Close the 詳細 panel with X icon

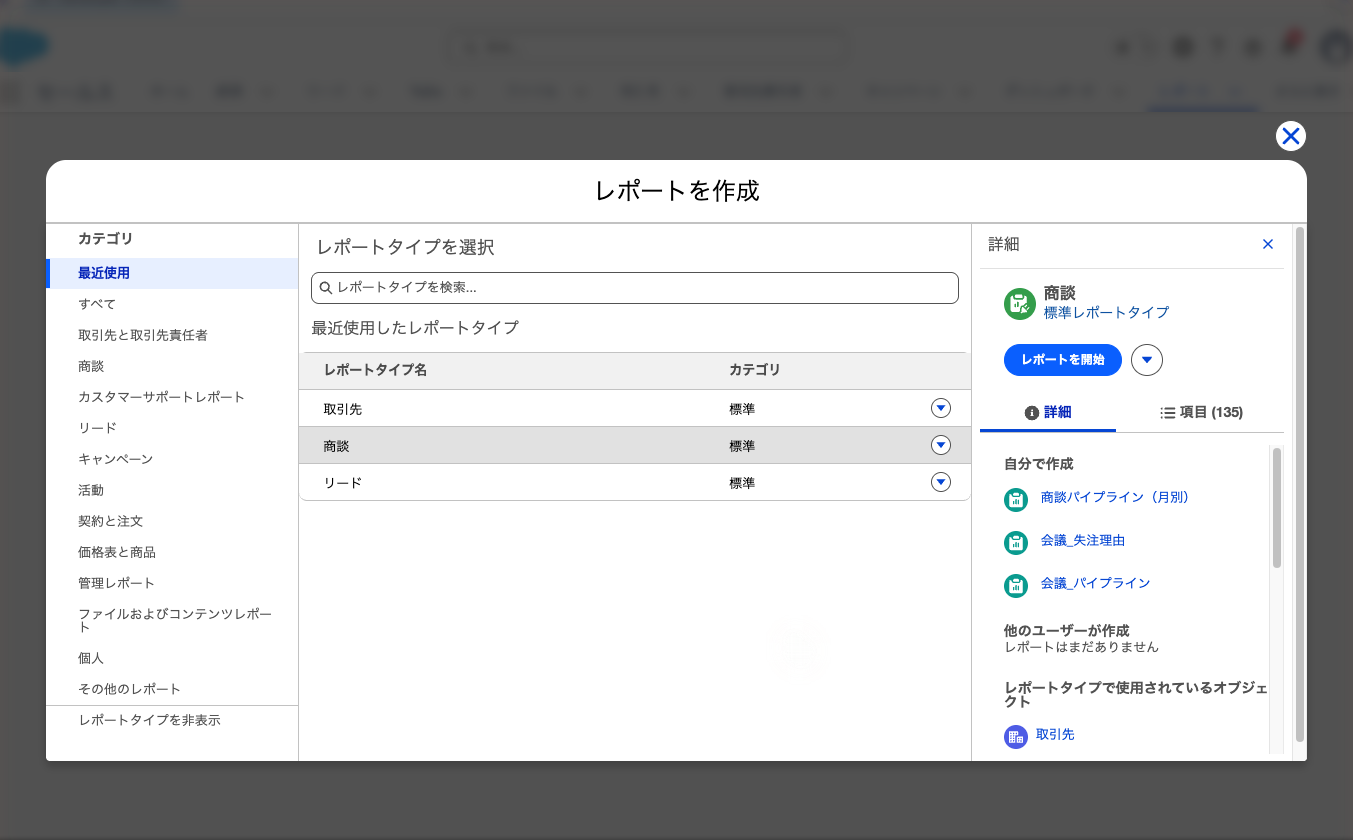coord(1268,244)
